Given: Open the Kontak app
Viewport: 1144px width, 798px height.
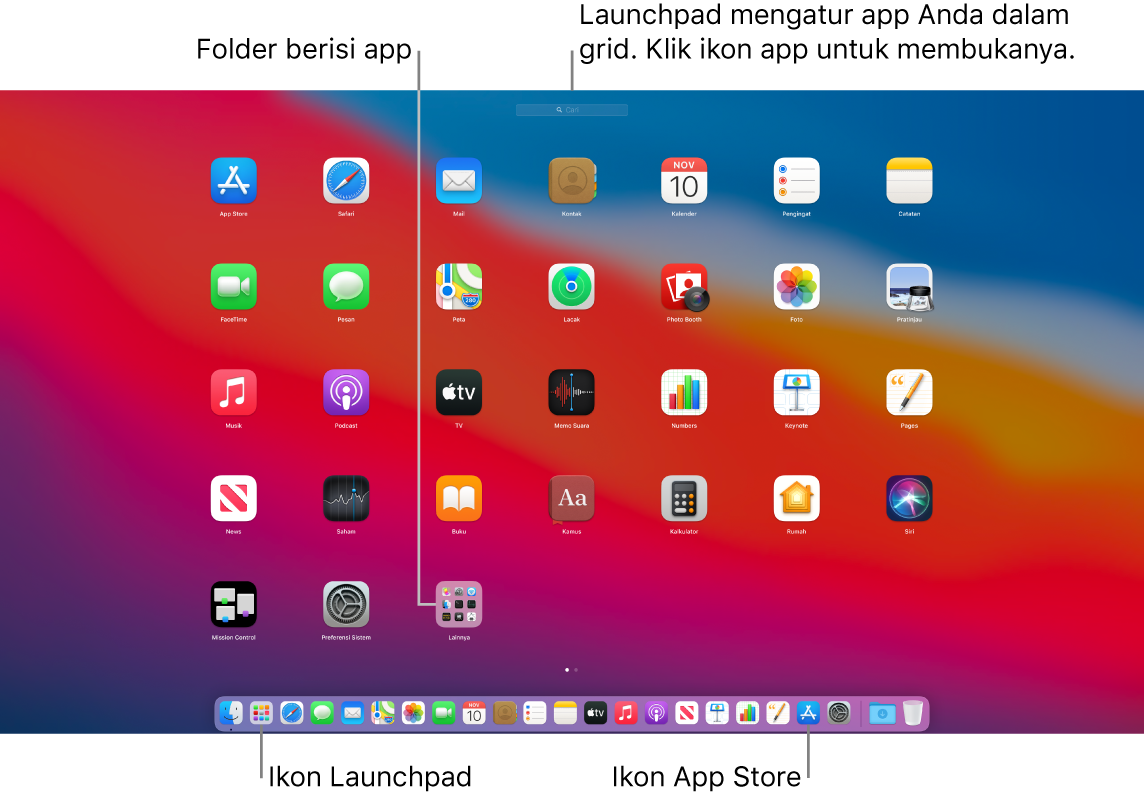Looking at the screenshot, I should click(571, 180).
